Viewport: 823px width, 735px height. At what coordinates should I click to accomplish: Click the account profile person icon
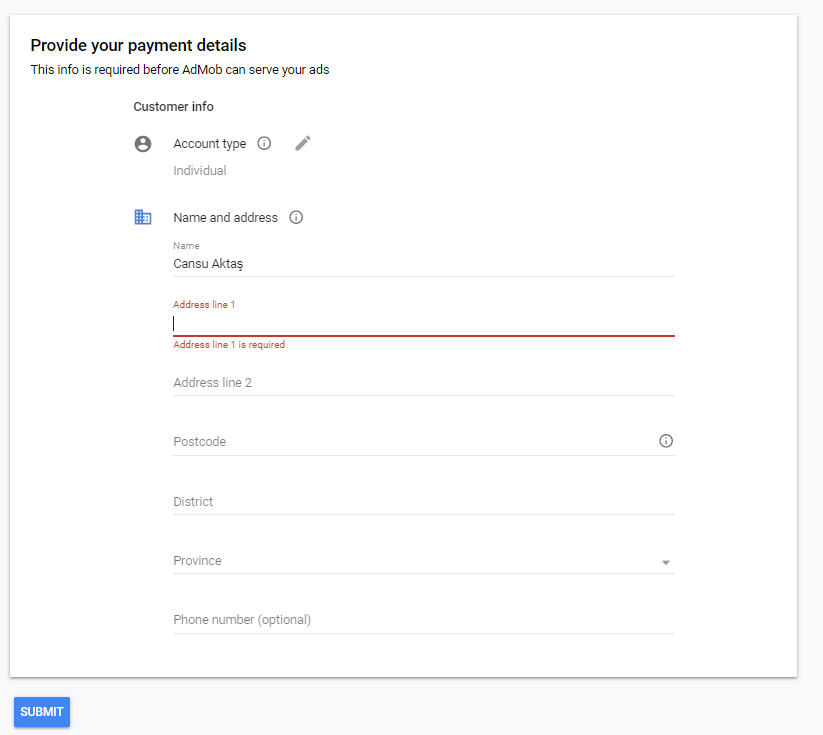[x=143, y=144]
